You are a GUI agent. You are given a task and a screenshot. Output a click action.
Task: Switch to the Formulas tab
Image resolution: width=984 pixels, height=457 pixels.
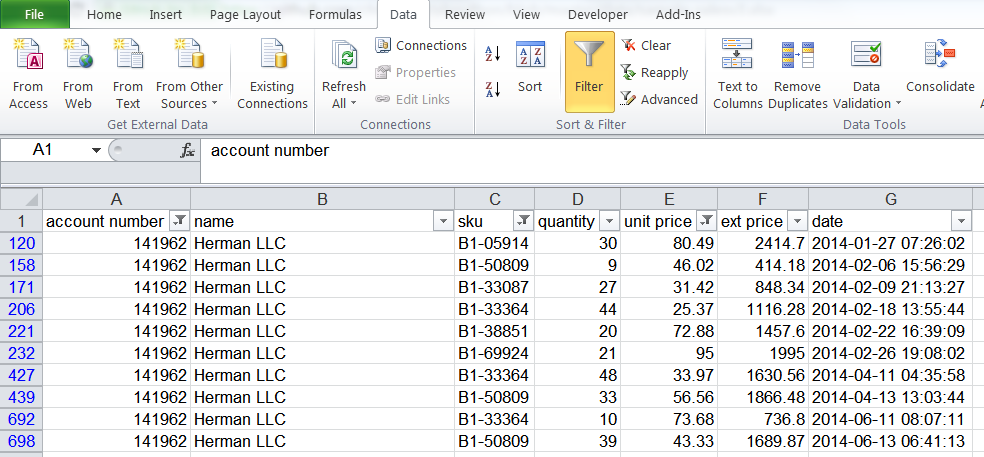point(335,15)
